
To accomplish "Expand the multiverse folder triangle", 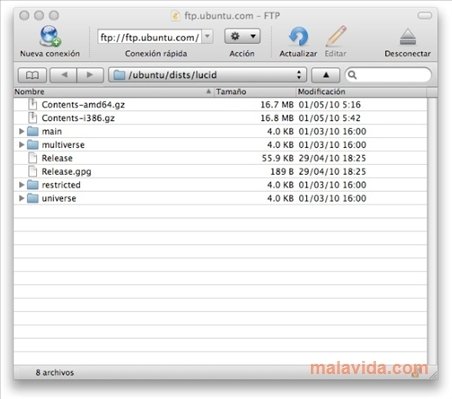I will (x=22, y=145).
